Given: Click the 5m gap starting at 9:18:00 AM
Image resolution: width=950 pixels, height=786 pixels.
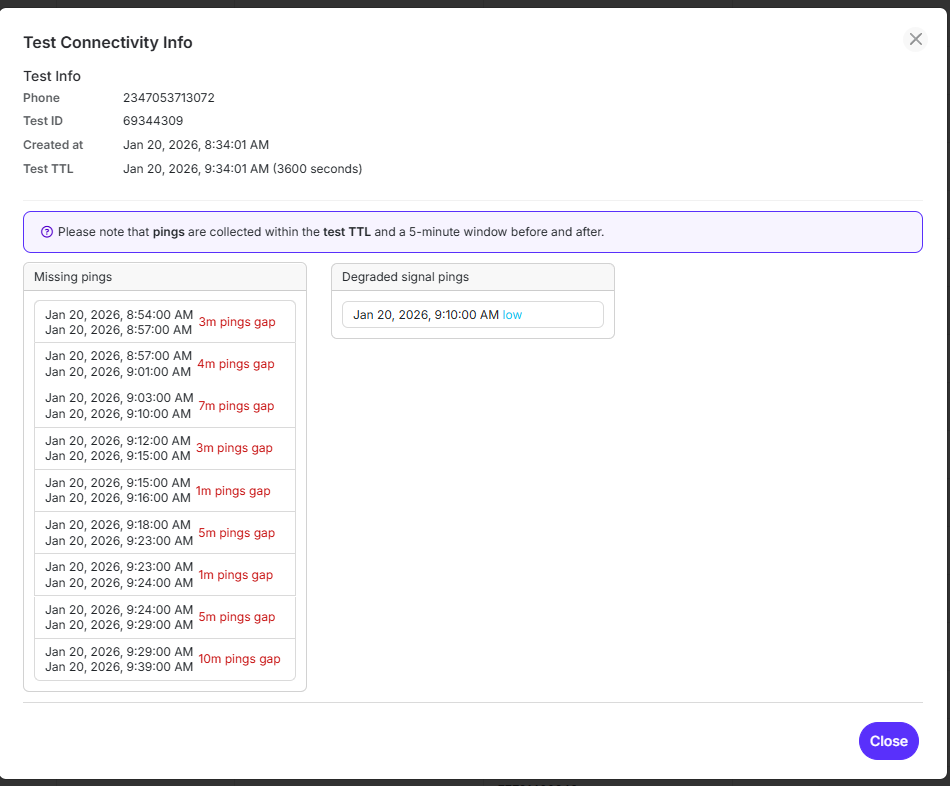Looking at the screenshot, I should click(x=164, y=532).
